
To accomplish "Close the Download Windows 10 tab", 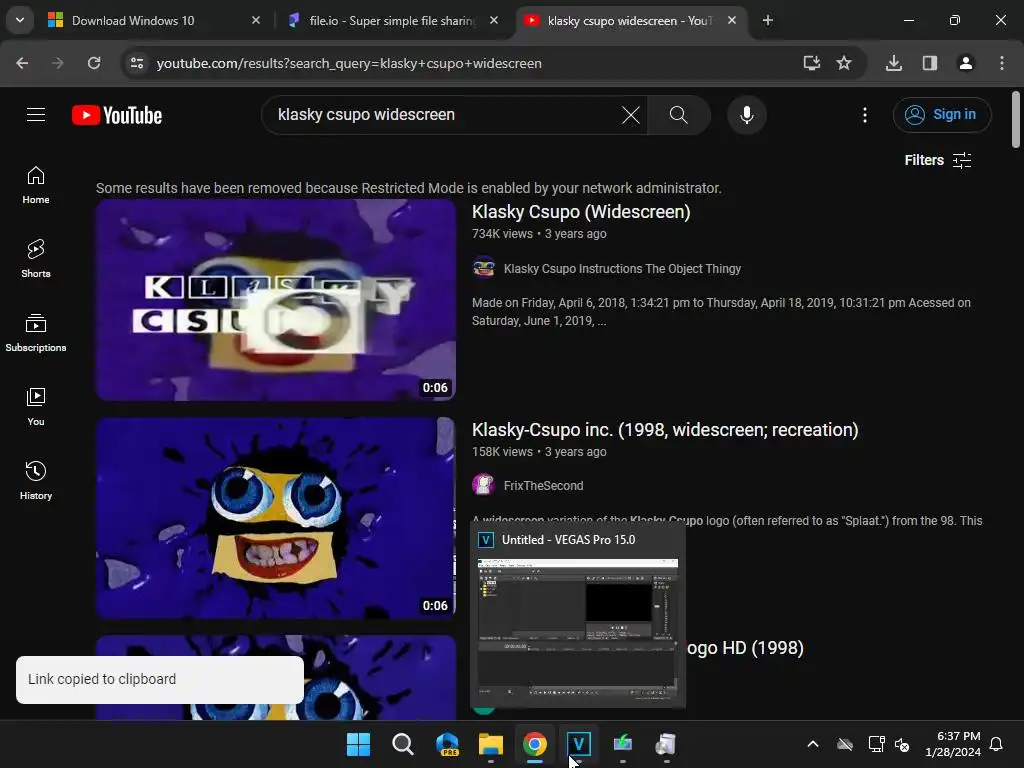I will tap(256, 20).
